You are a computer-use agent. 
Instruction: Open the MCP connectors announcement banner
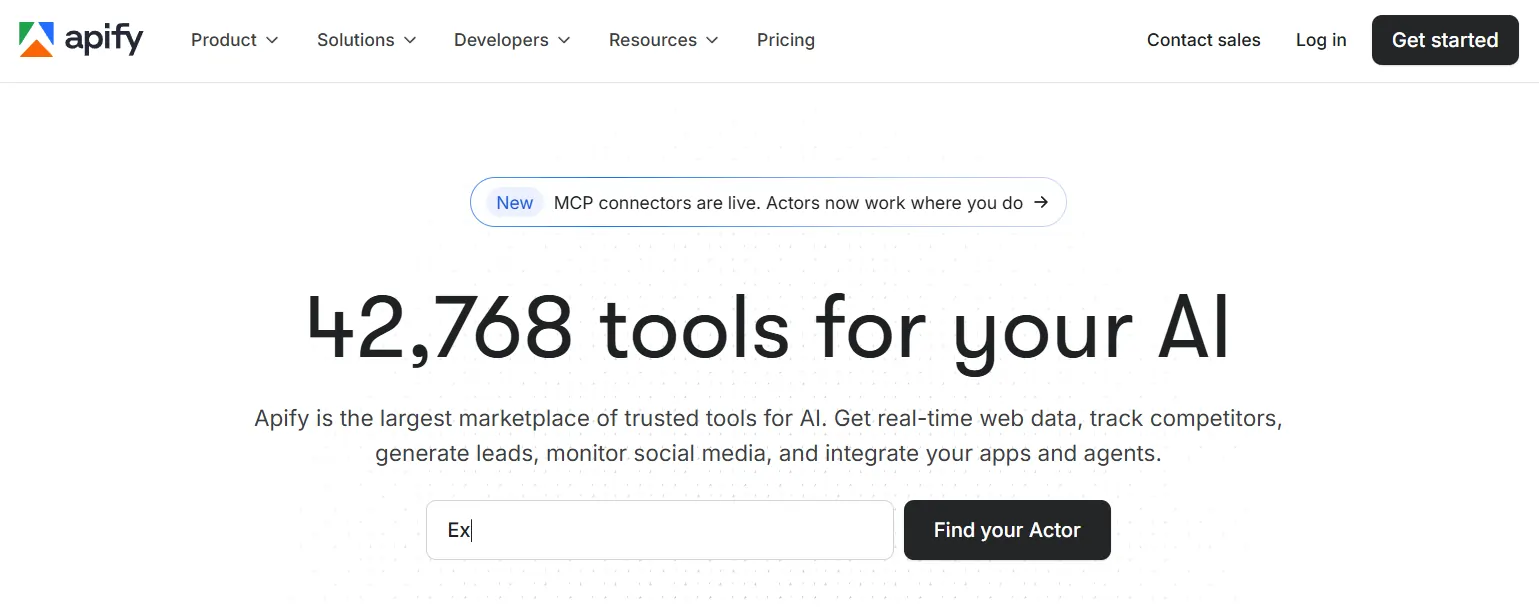pos(768,202)
